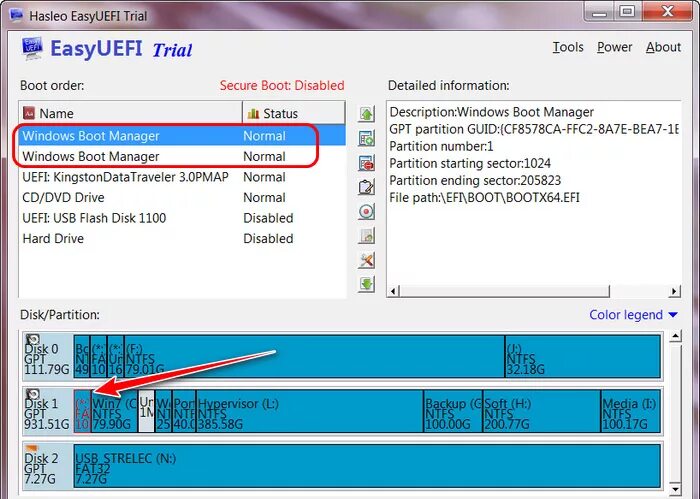Click the File path line in details
This screenshot has height=499, width=700.
(x=484, y=197)
